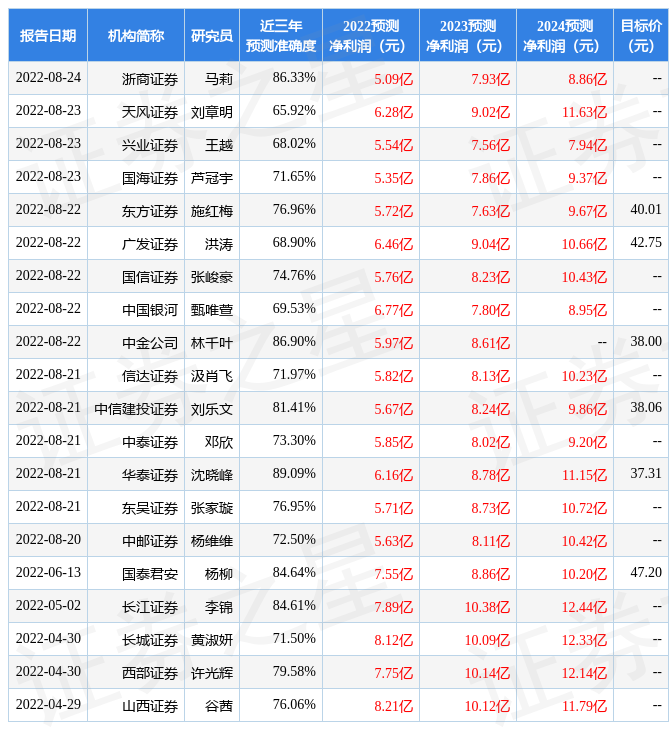The width and height of the screenshot is (669, 730).
Task: Click the 近三年预测准确度 column header
Action: point(281,35)
